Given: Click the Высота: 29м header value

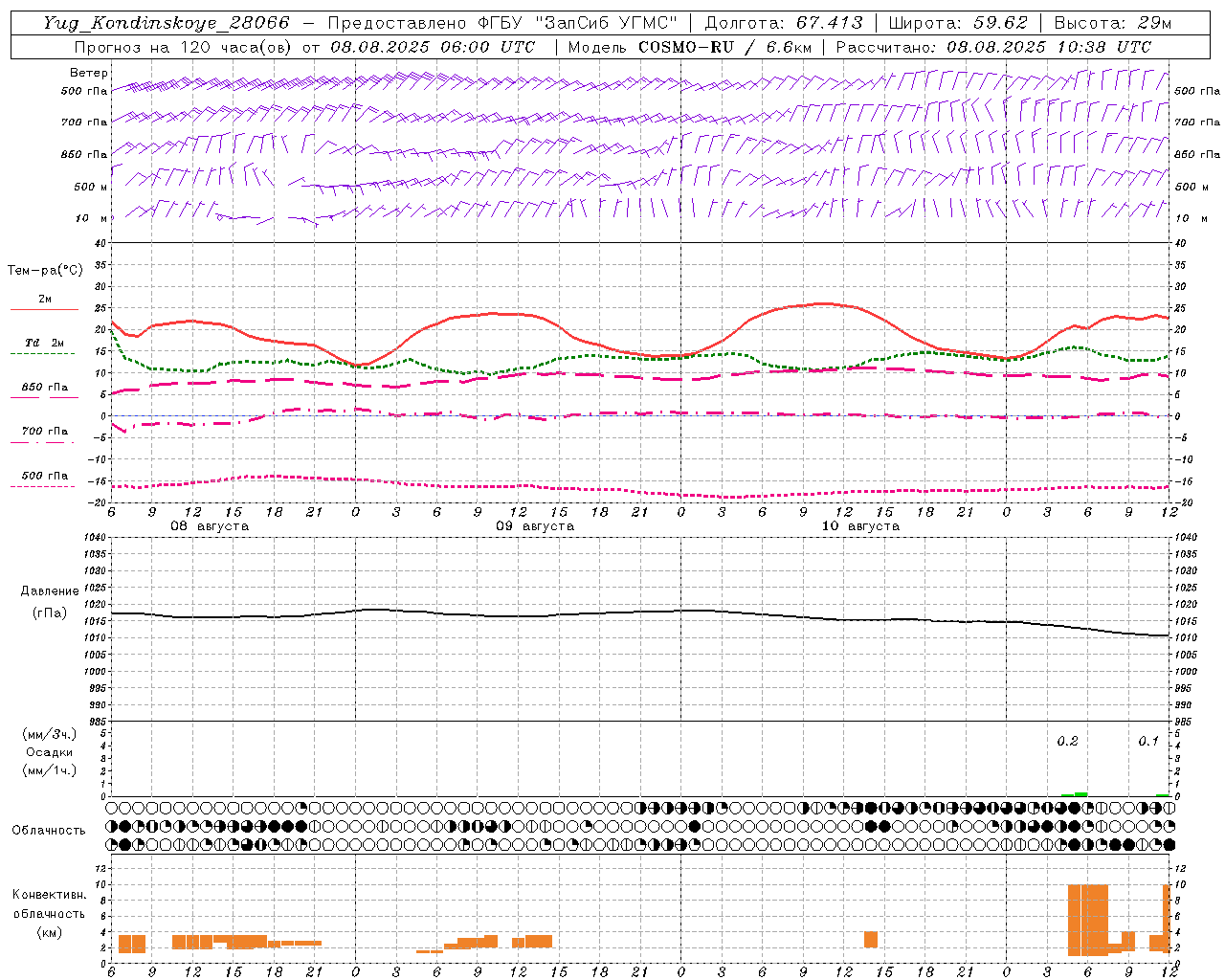Looking at the screenshot, I should pos(1112,23).
